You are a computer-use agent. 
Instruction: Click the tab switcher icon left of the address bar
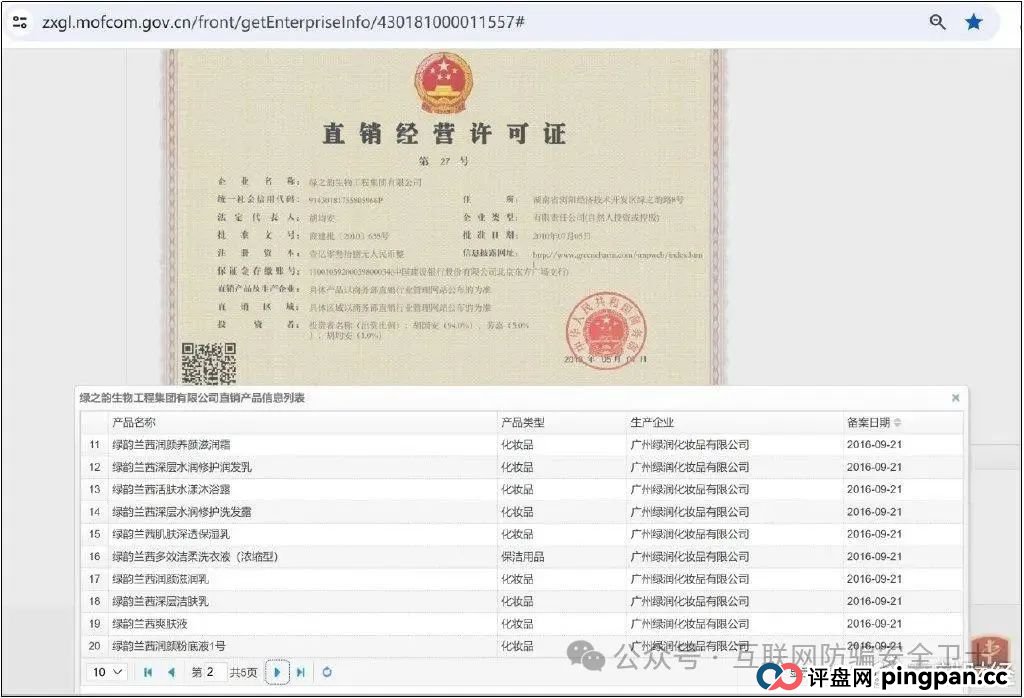(20, 21)
